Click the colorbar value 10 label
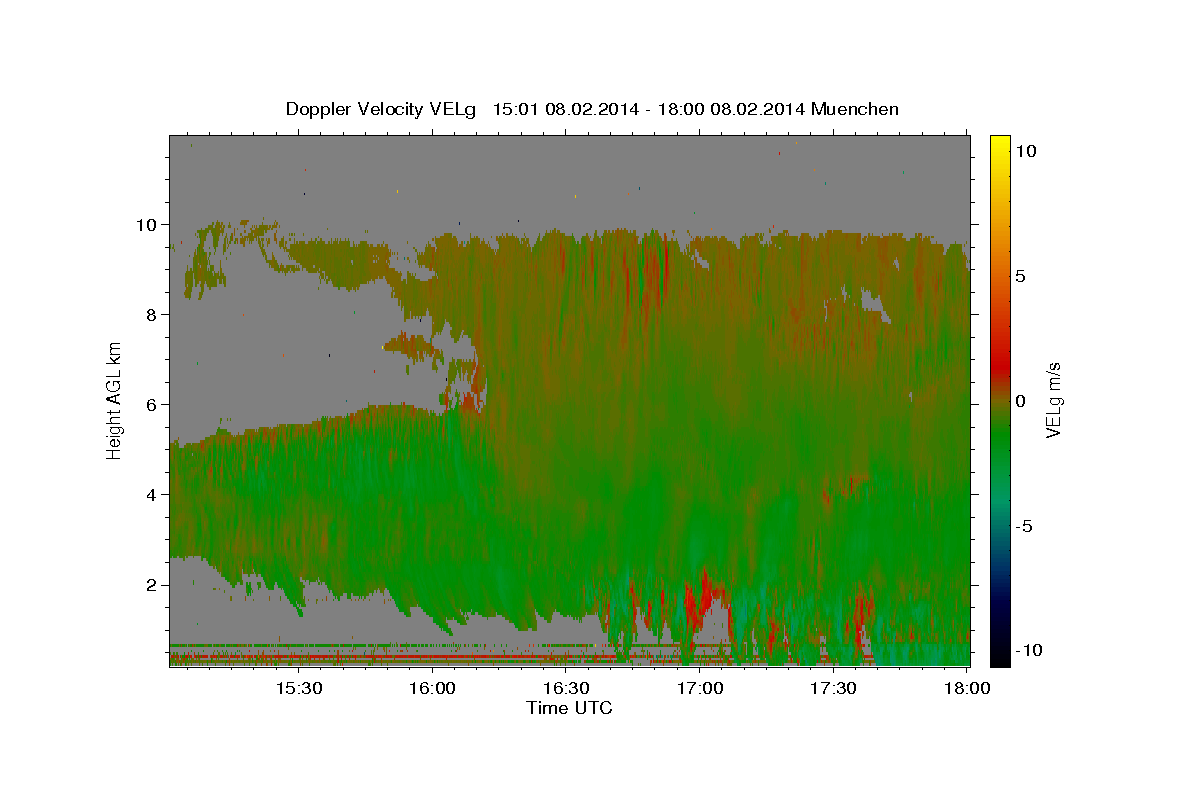1200x800 pixels. click(1025, 150)
